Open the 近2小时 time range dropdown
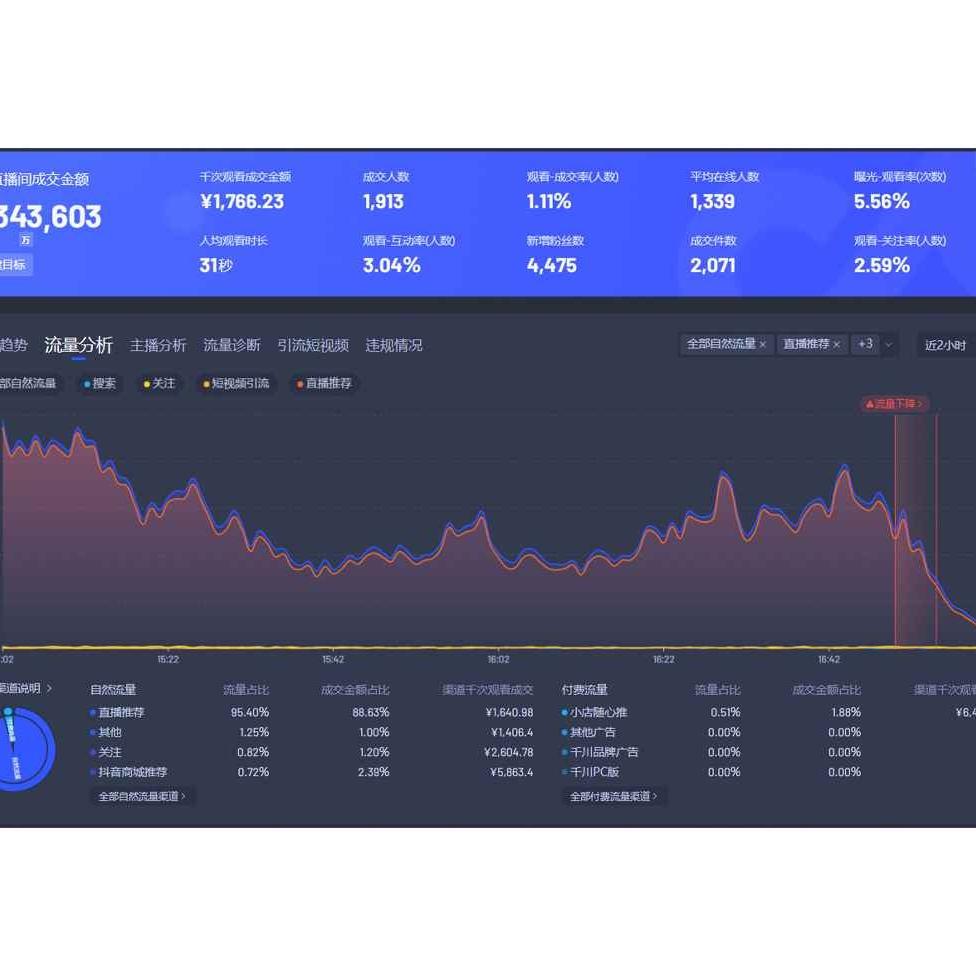The width and height of the screenshot is (976, 976). click(x=945, y=345)
